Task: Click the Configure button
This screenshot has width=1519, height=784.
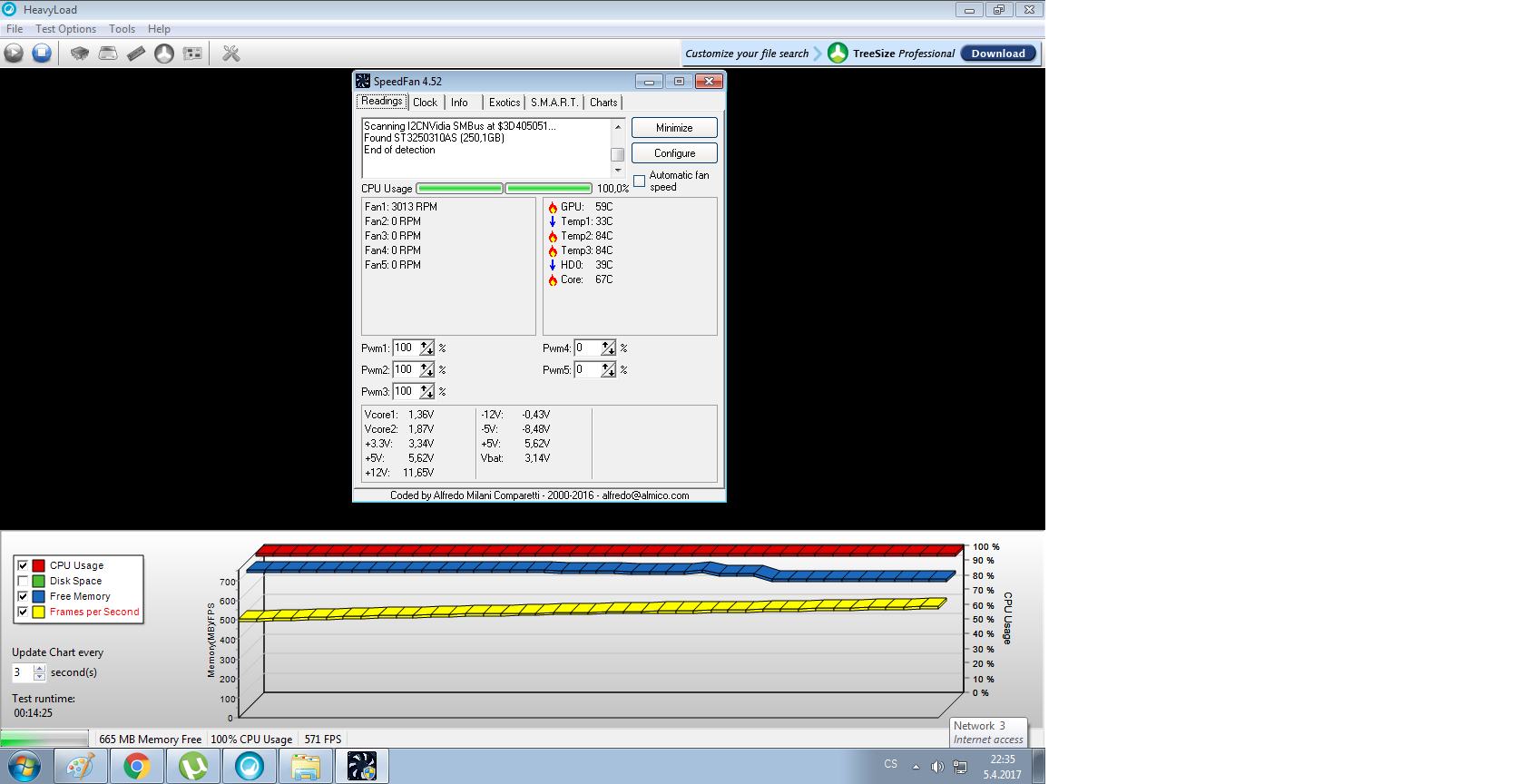Action: (674, 153)
